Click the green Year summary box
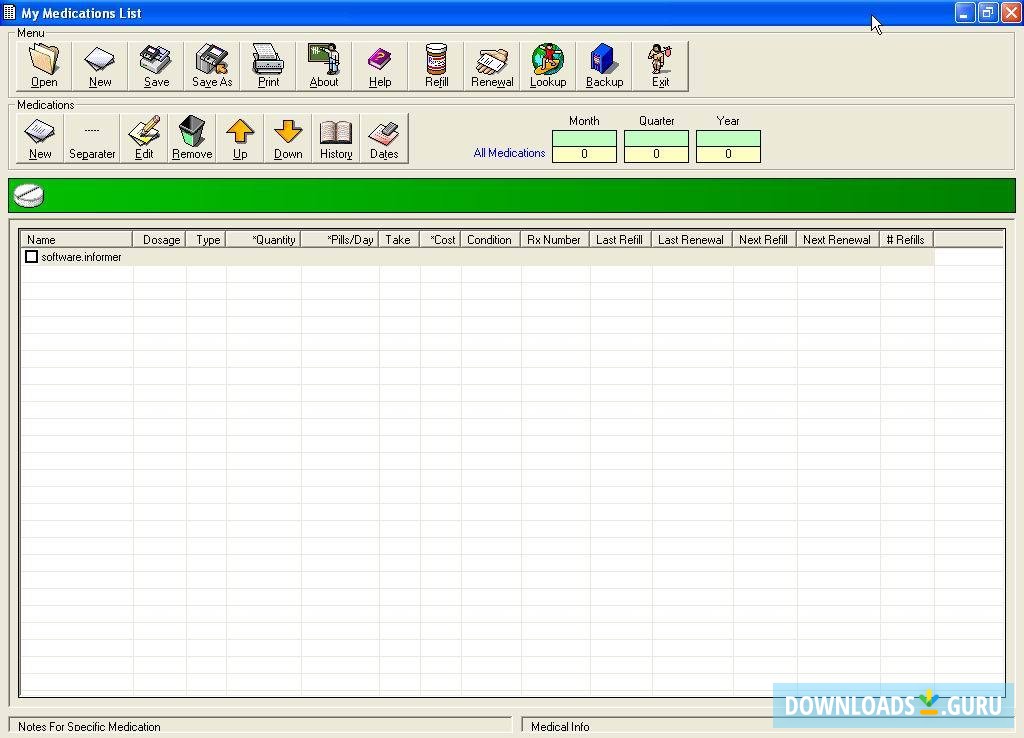1024x738 pixels. (728, 138)
